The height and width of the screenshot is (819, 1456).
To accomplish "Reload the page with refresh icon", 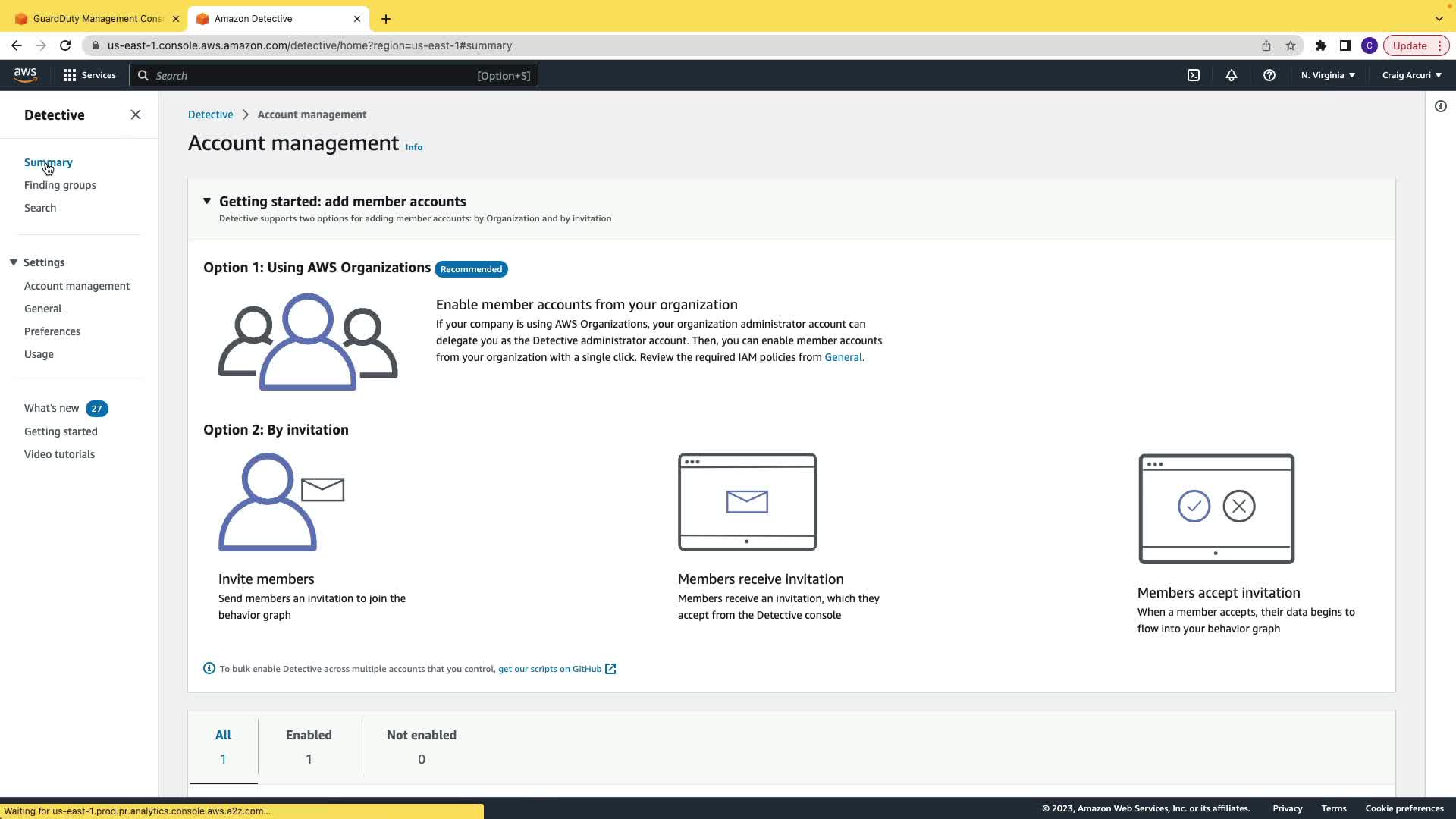I will point(65,45).
